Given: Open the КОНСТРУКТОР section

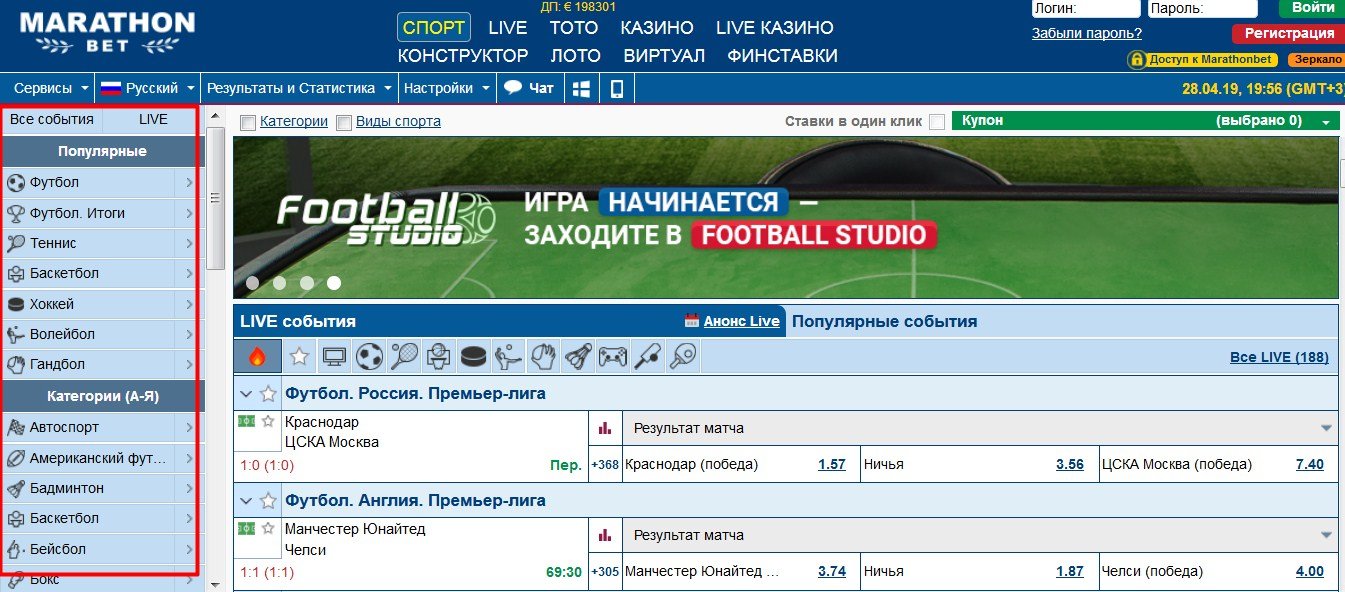Looking at the screenshot, I should (x=463, y=56).
